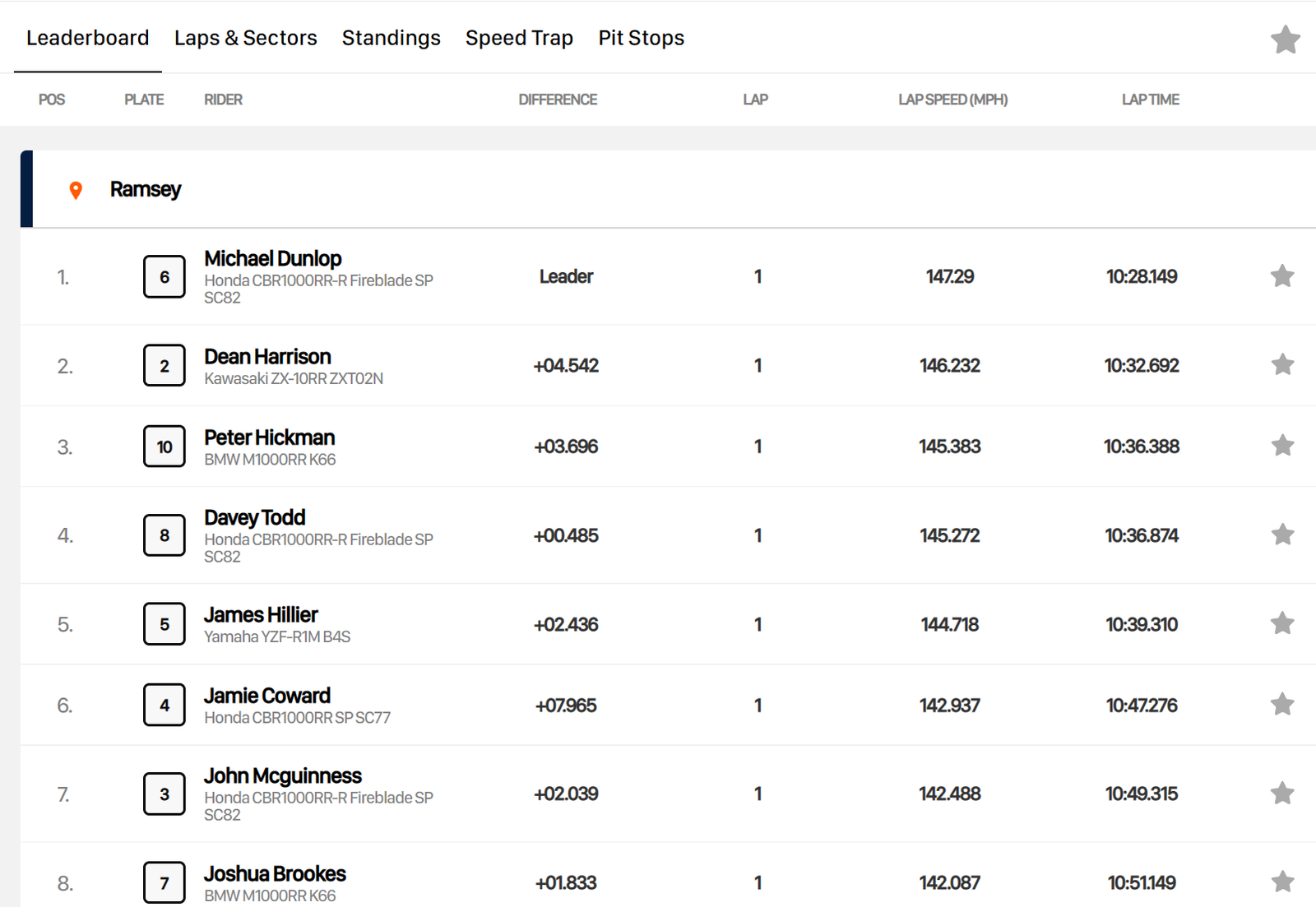The width and height of the screenshot is (1316, 907).
Task: Expand the Ramsey checkpoint section header
Action: point(145,189)
